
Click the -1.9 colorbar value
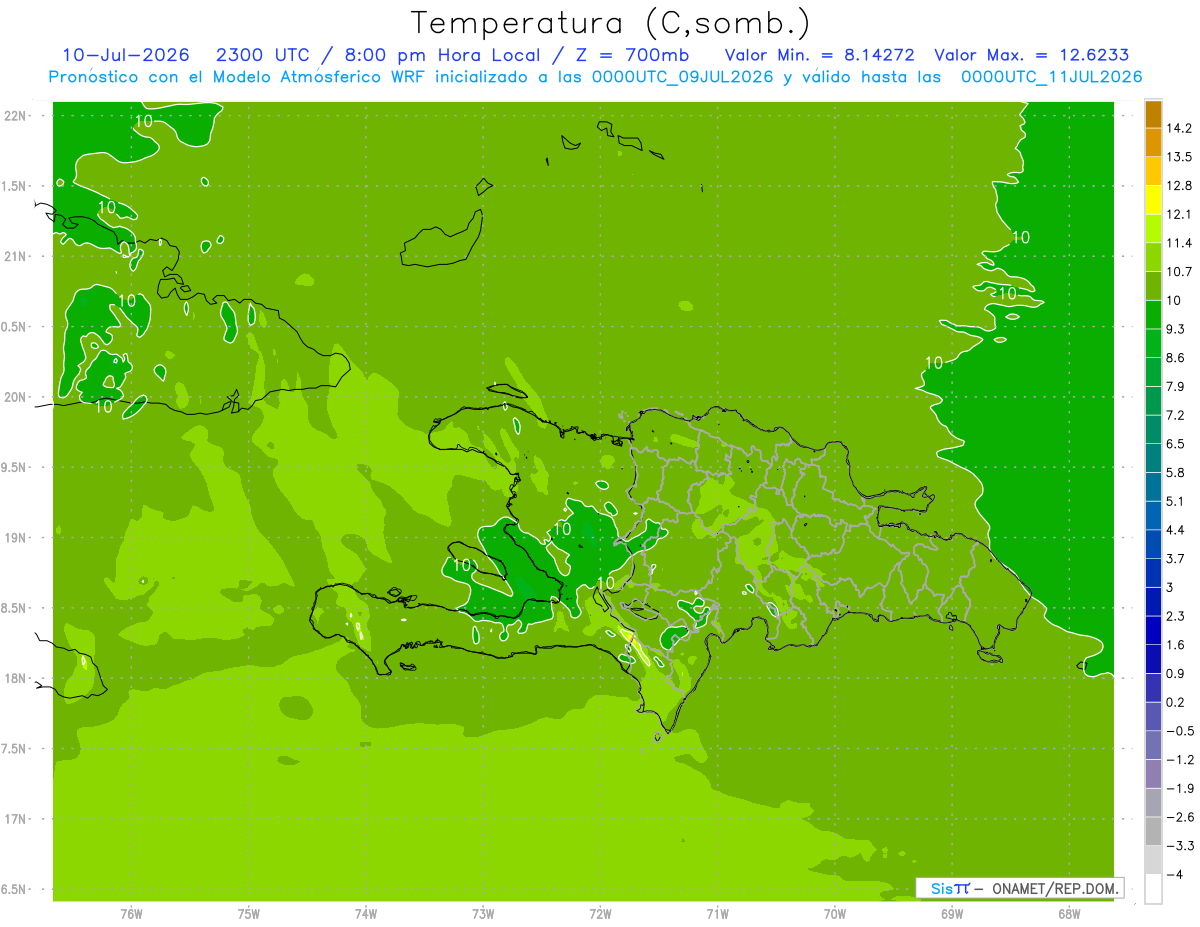coord(1179,788)
